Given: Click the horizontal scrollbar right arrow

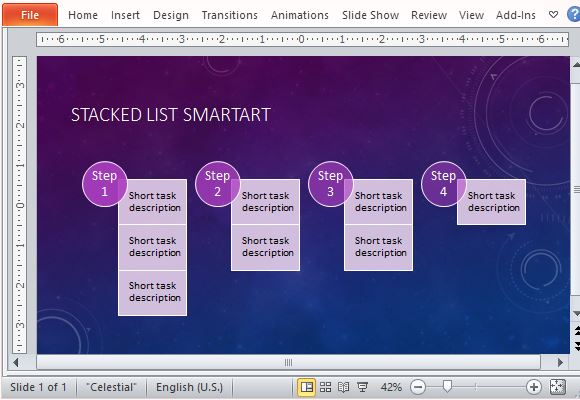Looking at the screenshot, I should tap(560, 362).
